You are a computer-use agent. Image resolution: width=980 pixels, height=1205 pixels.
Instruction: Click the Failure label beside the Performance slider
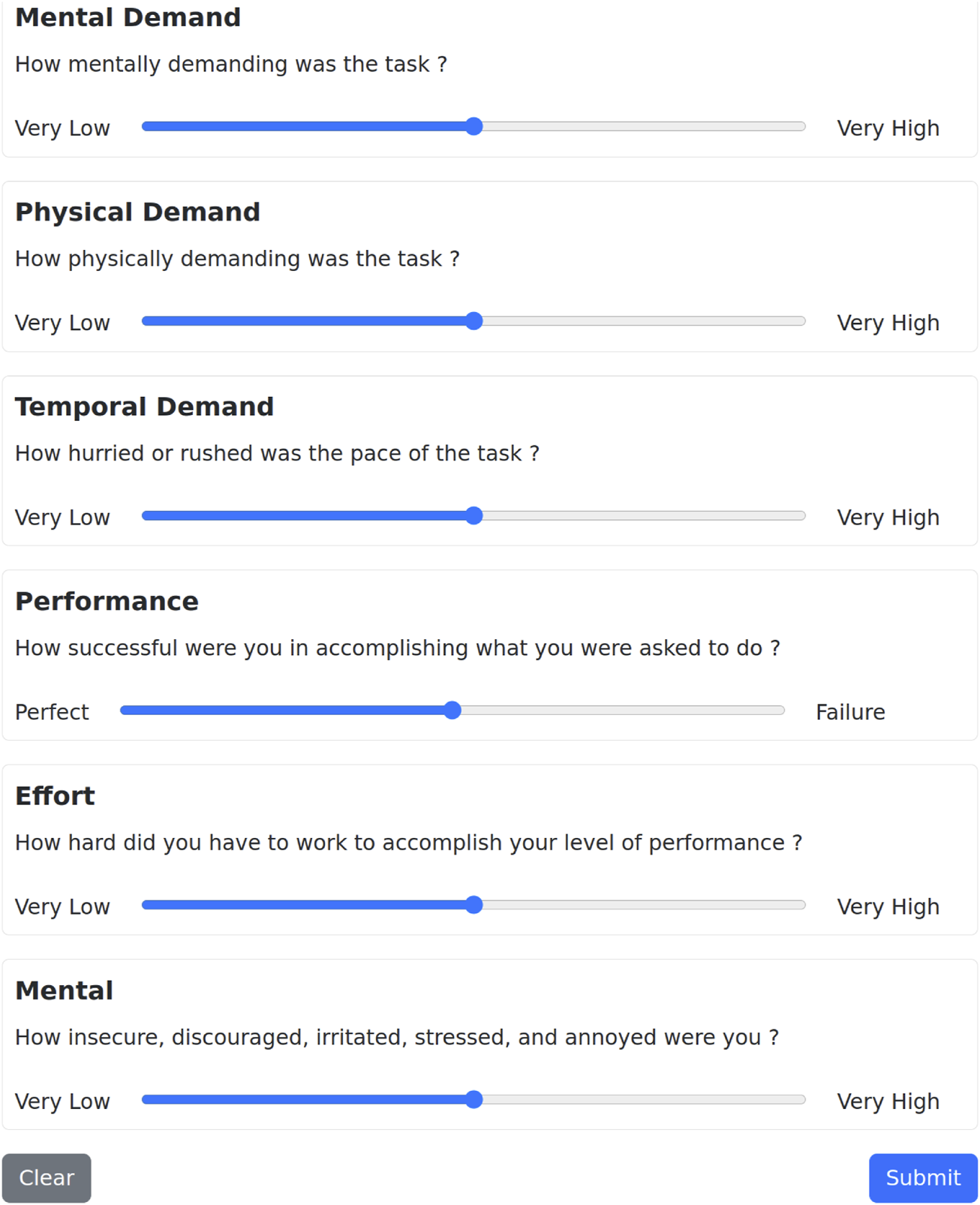point(849,712)
